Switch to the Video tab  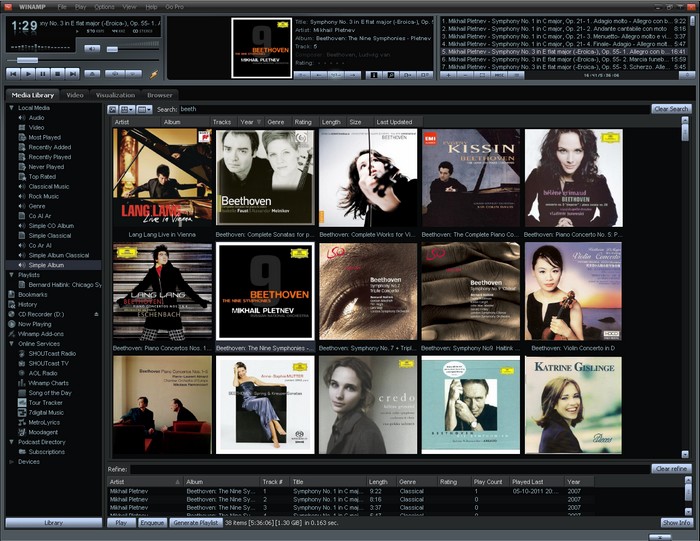(x=75, y=95)
